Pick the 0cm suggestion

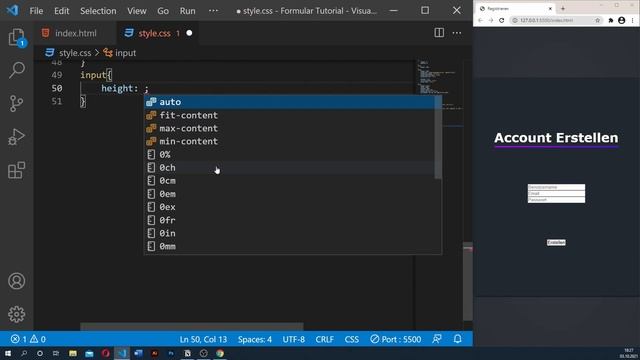(290, 181)
